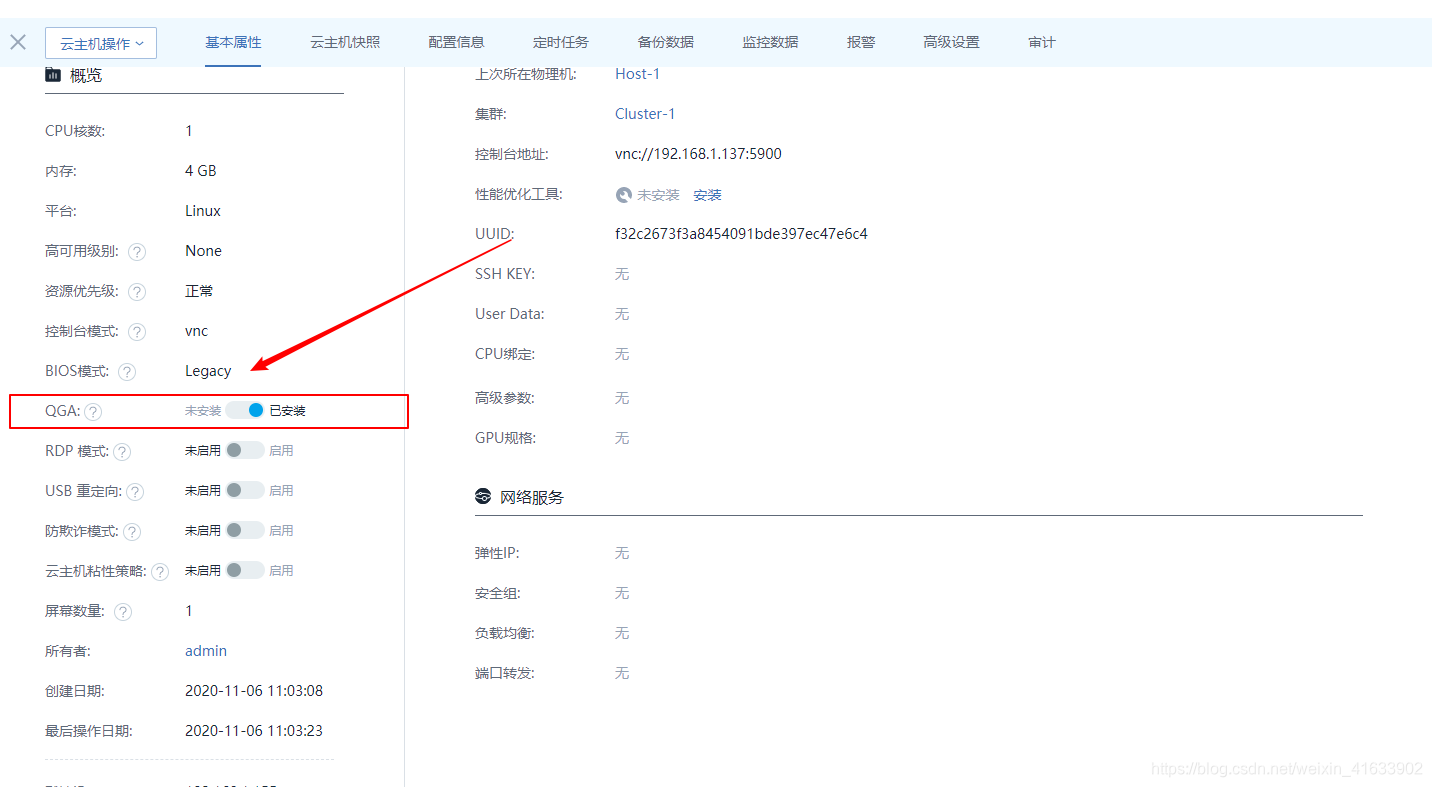Click the 高可用级别 value None
Screen dimensions: 1432x787
click(203, 251)
